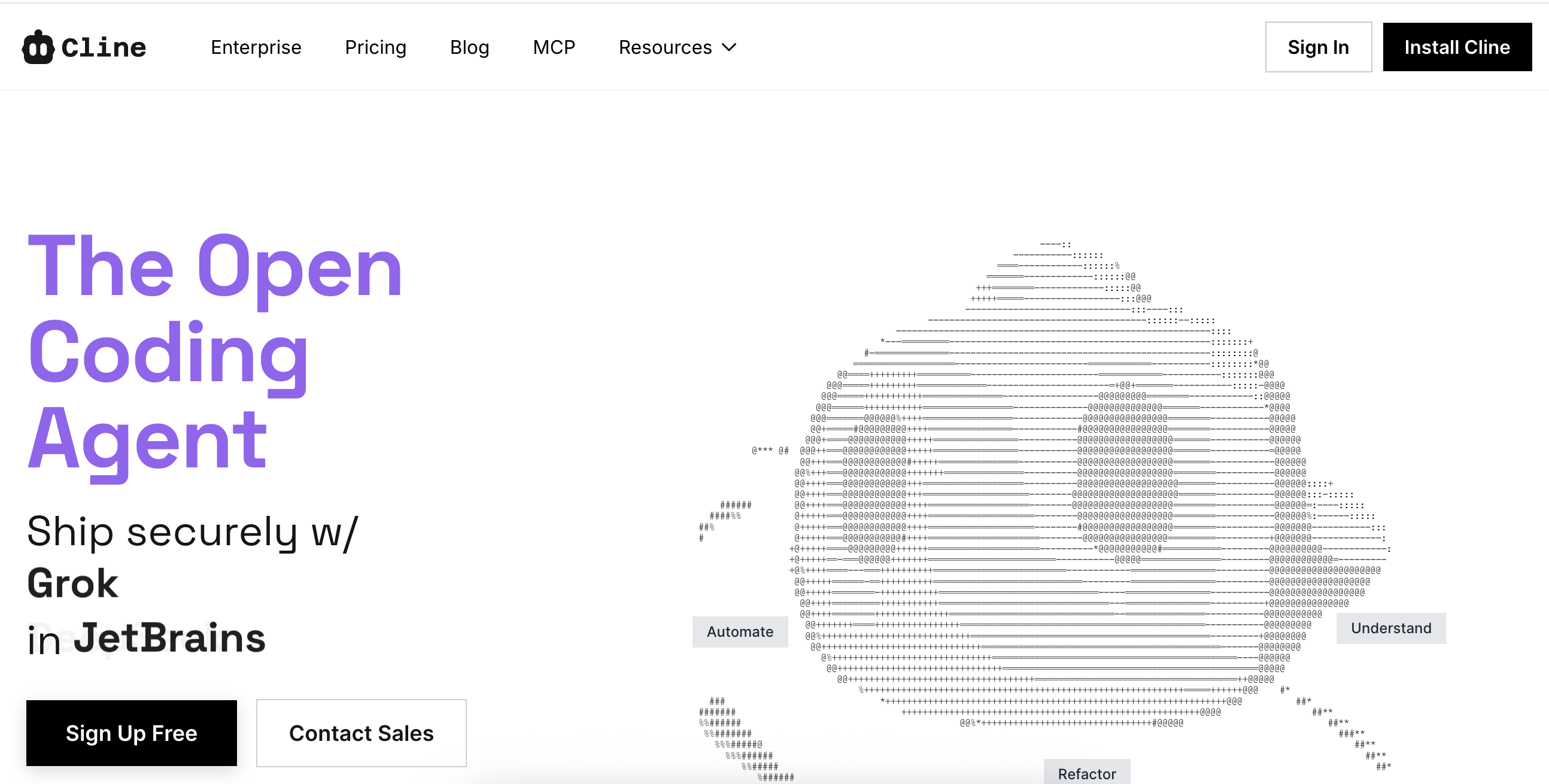Click the Sign In button
This screenshot has height=784, width=1549.
(x=1318, y=47)
